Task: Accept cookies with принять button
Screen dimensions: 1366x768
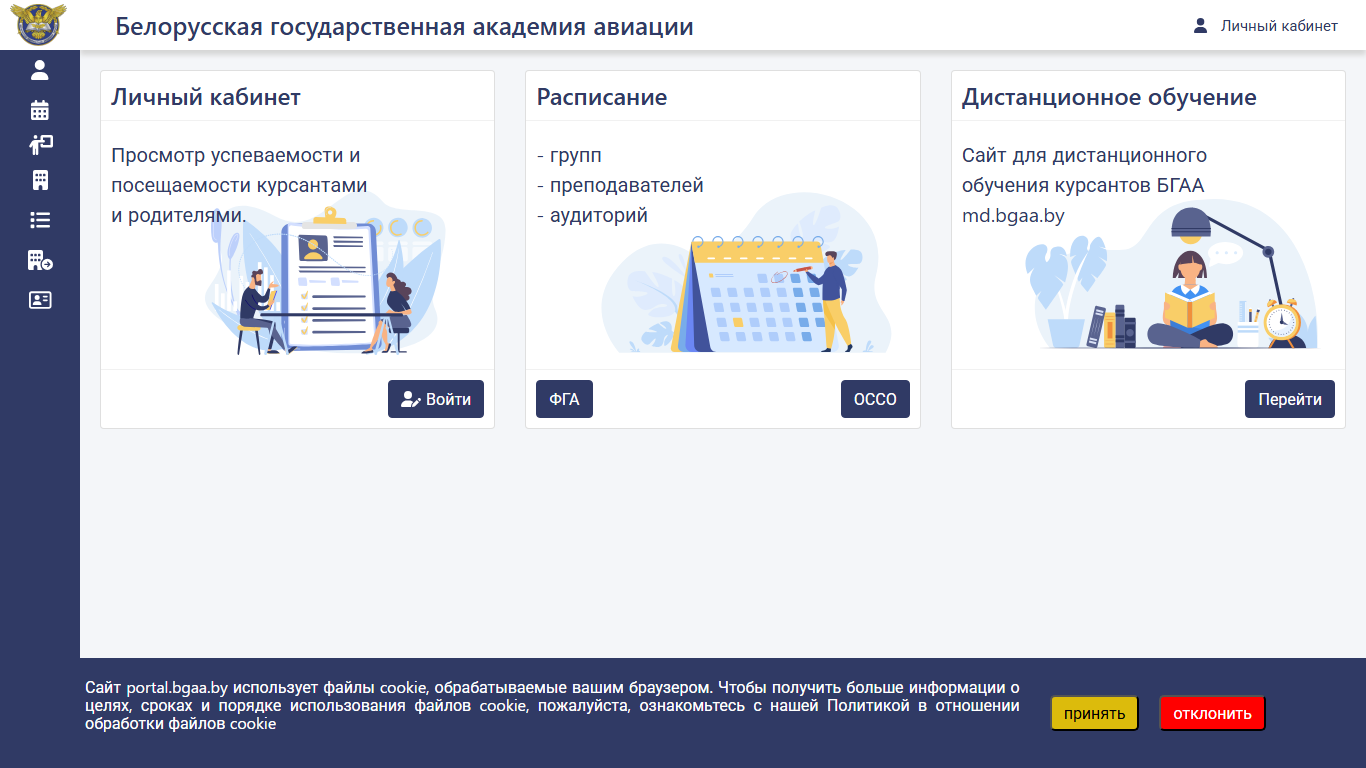Action: pyautogui.click(x=1094, y=713)
